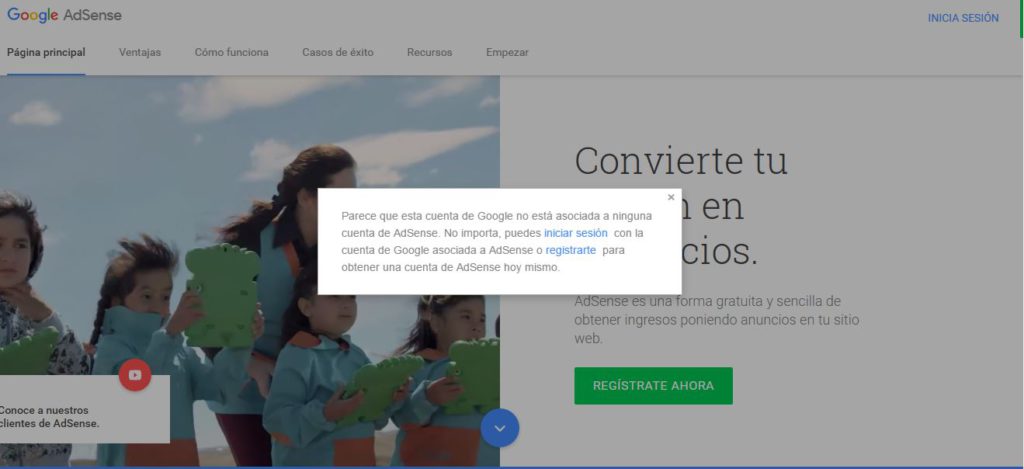
Task: Click the blue down-arrow circle button
Action: coord(500,428)
